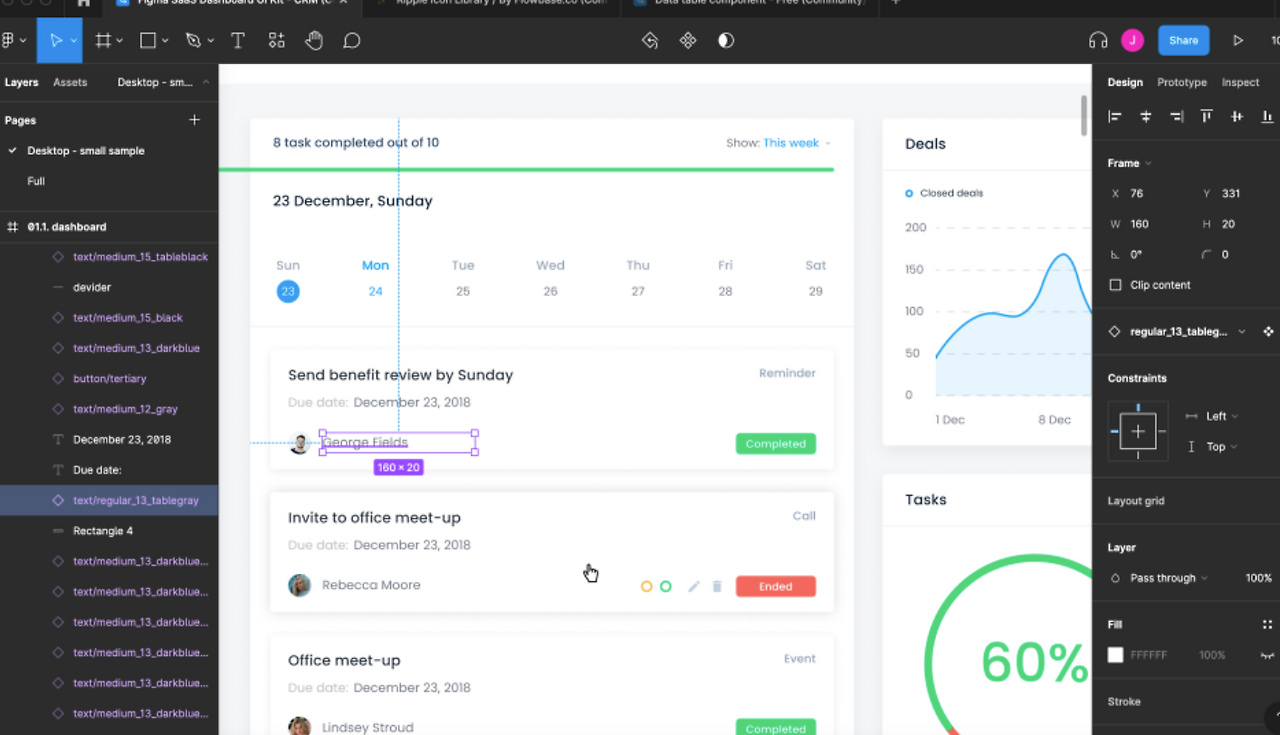Select the Move tool in toolbar
Screen dimensions: 1280x735
(55, 41)
